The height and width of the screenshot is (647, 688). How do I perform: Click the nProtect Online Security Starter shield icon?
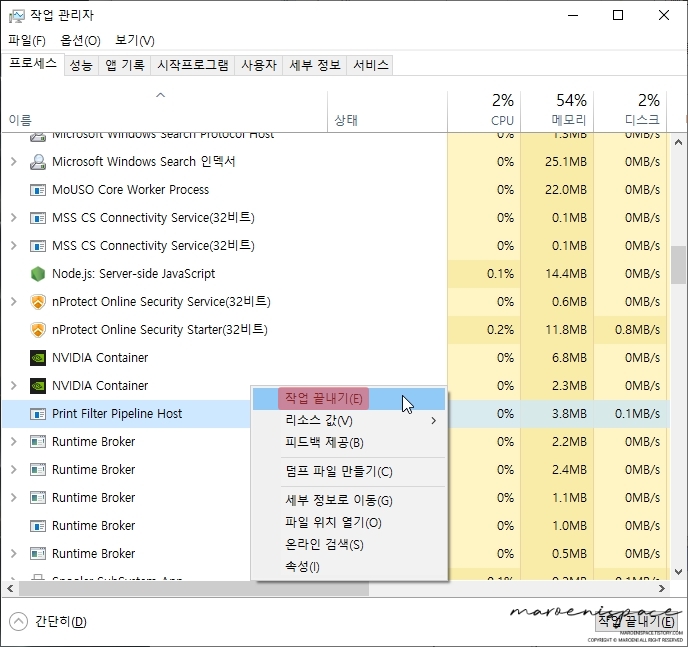coord(38,330)
